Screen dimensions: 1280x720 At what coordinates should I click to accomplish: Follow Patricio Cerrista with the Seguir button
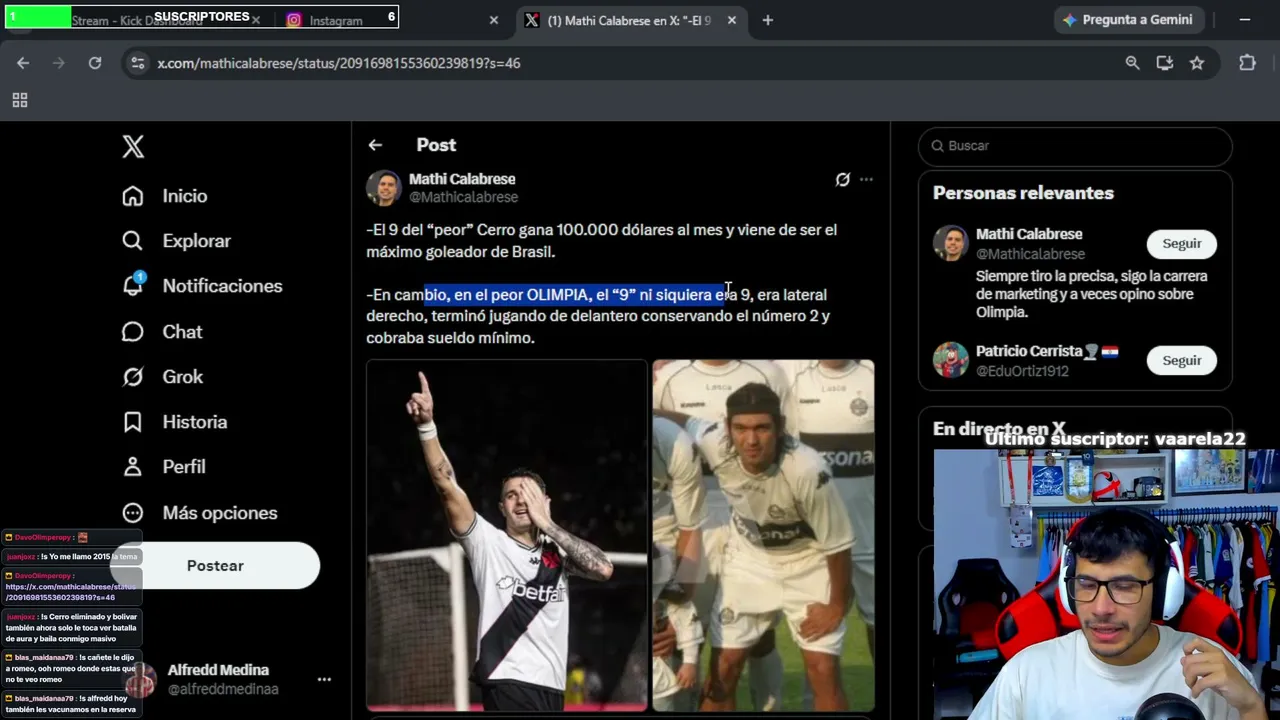(1181, 361)
